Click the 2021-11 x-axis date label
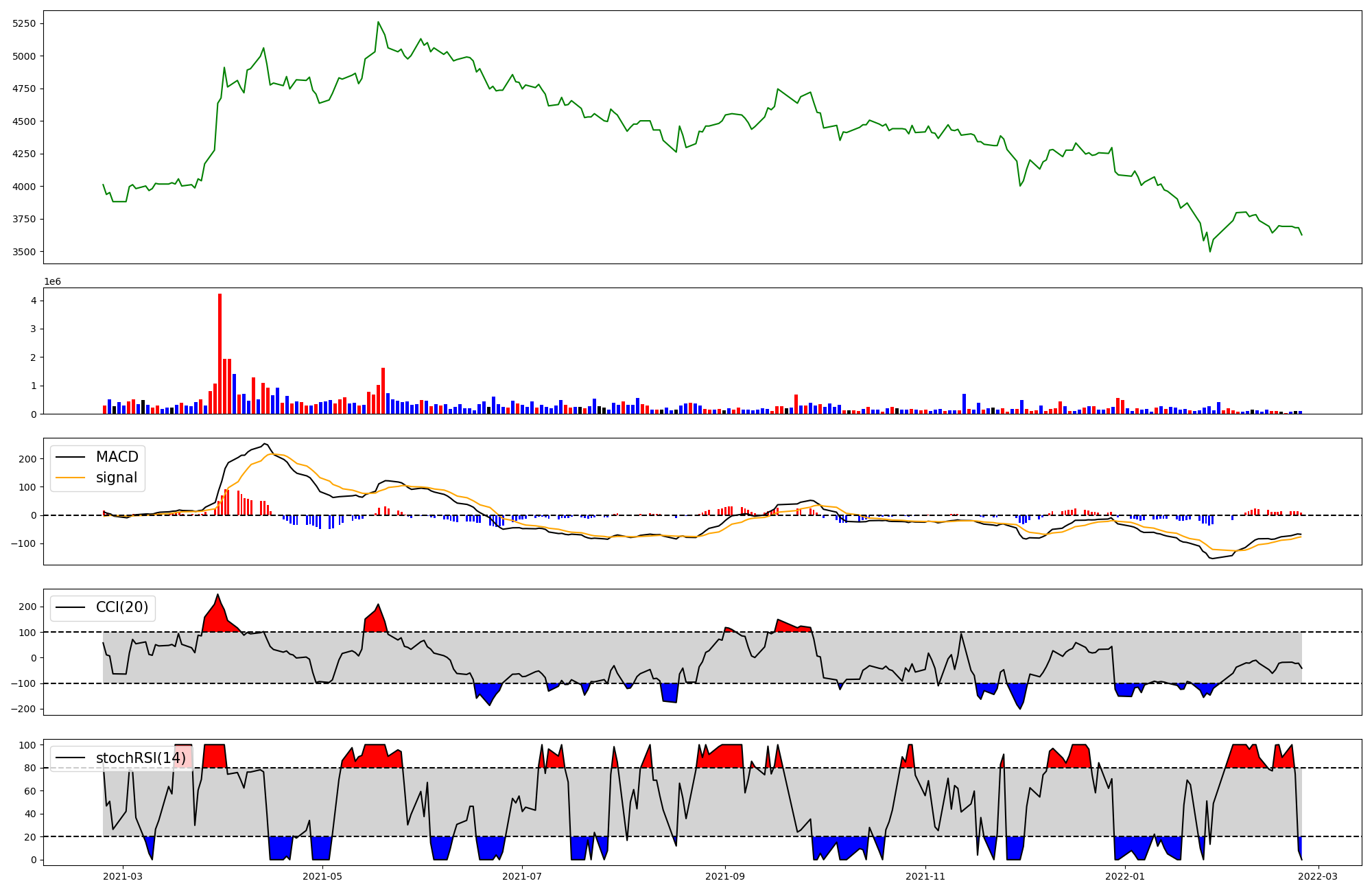This screenshot has width=1372, height=892. coord(925,876)
